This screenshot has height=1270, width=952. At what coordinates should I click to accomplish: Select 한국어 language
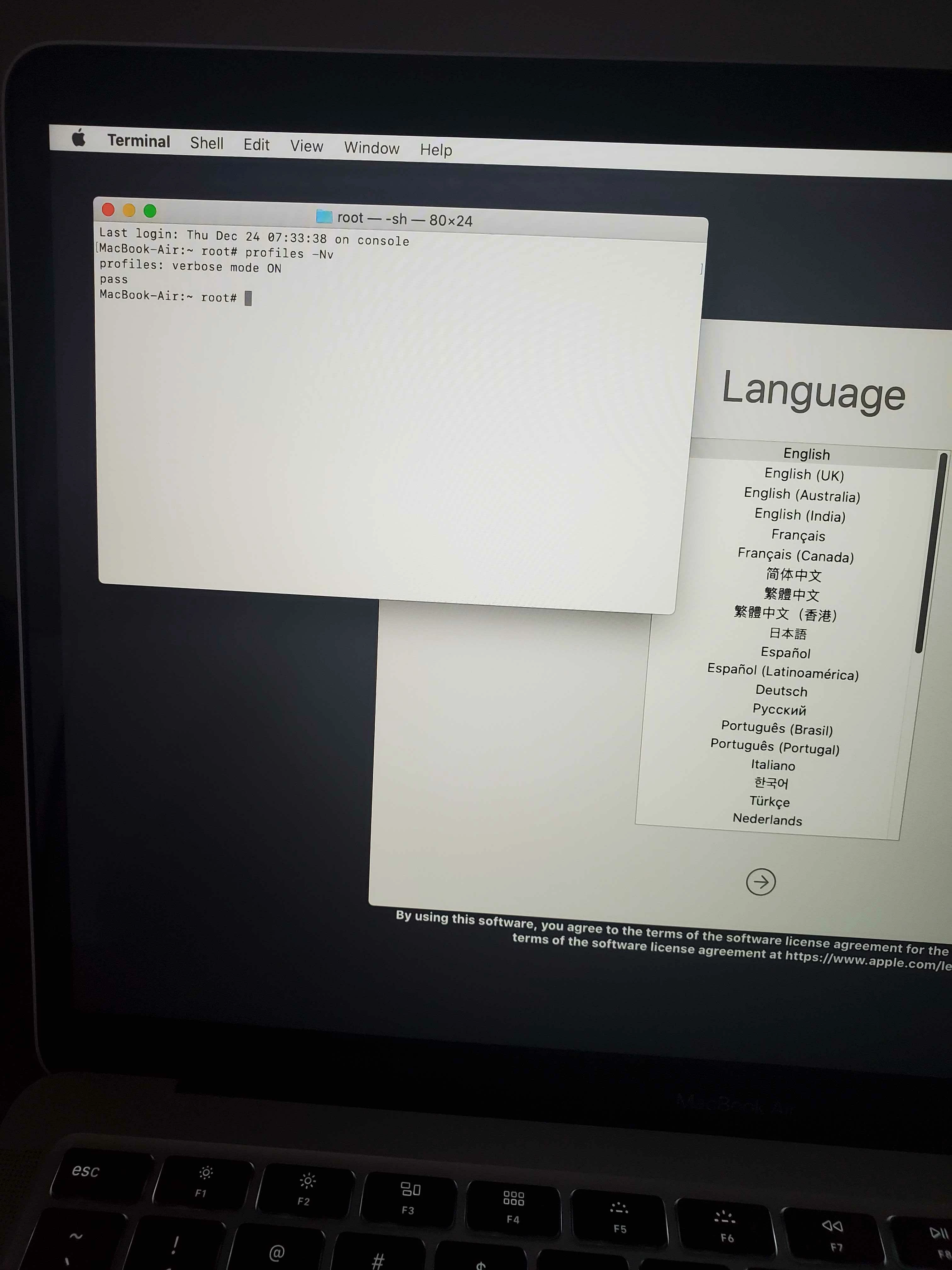tap(771, 783)
